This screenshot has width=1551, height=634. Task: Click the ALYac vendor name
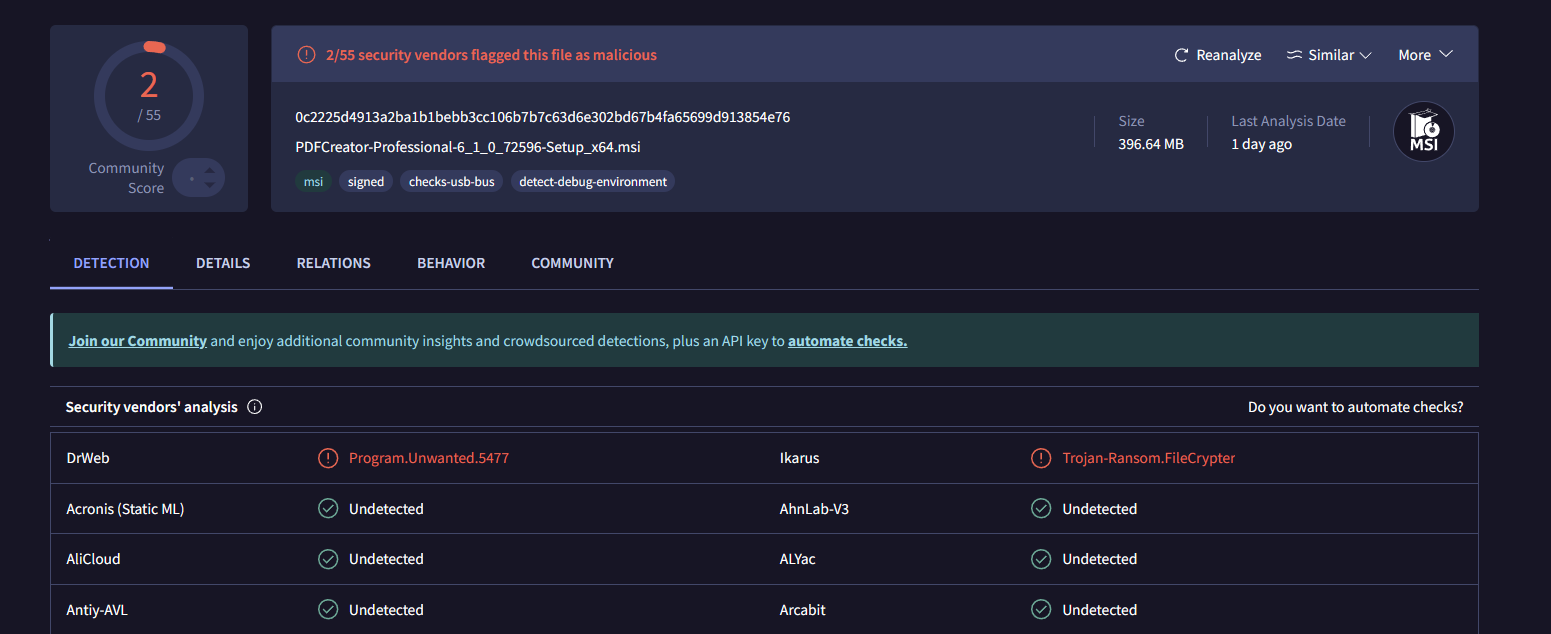pyautogui.click(x=797, y=559)
